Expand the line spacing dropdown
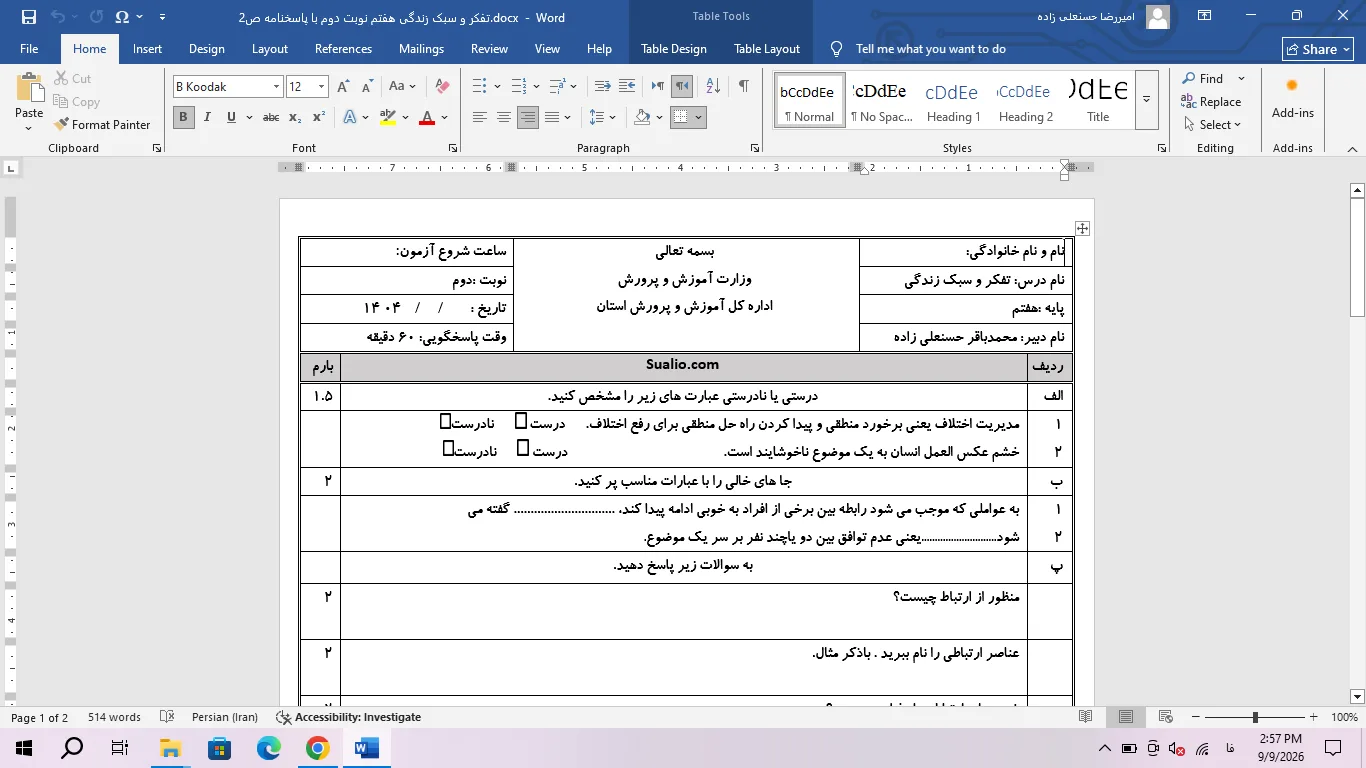 tap(612, 117)
